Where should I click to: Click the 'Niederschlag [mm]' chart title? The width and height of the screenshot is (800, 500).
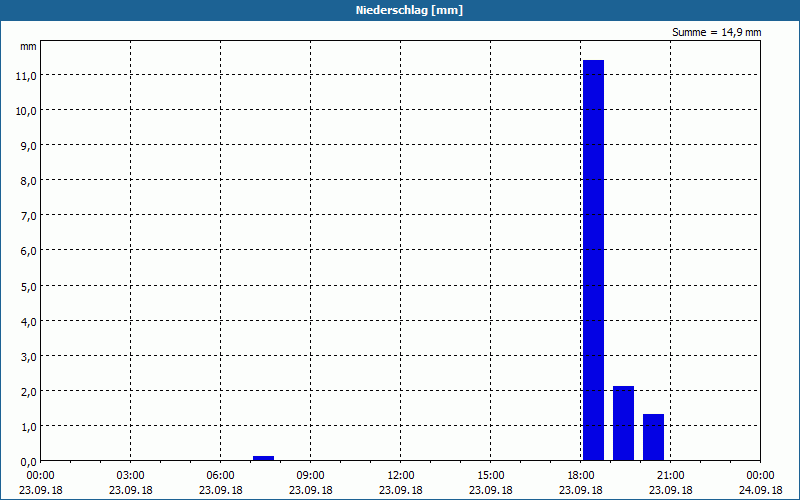409,10
